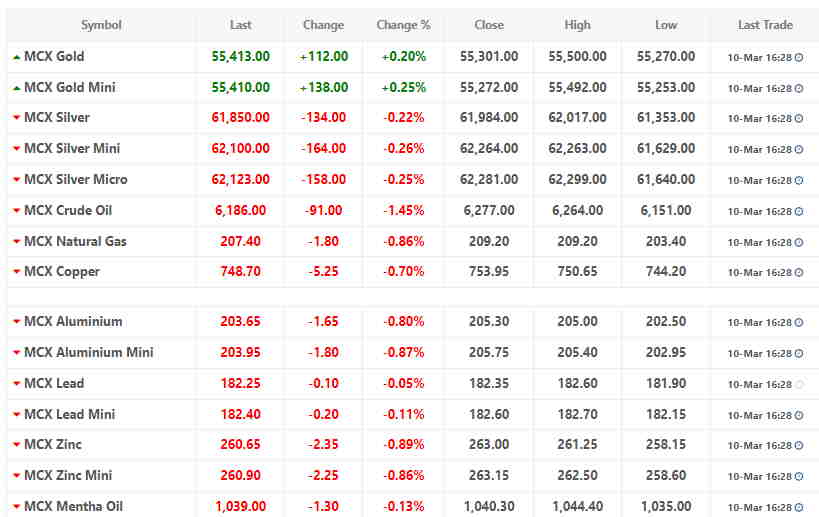
Task: Select MCX Zinc low value 258.15
Action: (x=666, y=444)
